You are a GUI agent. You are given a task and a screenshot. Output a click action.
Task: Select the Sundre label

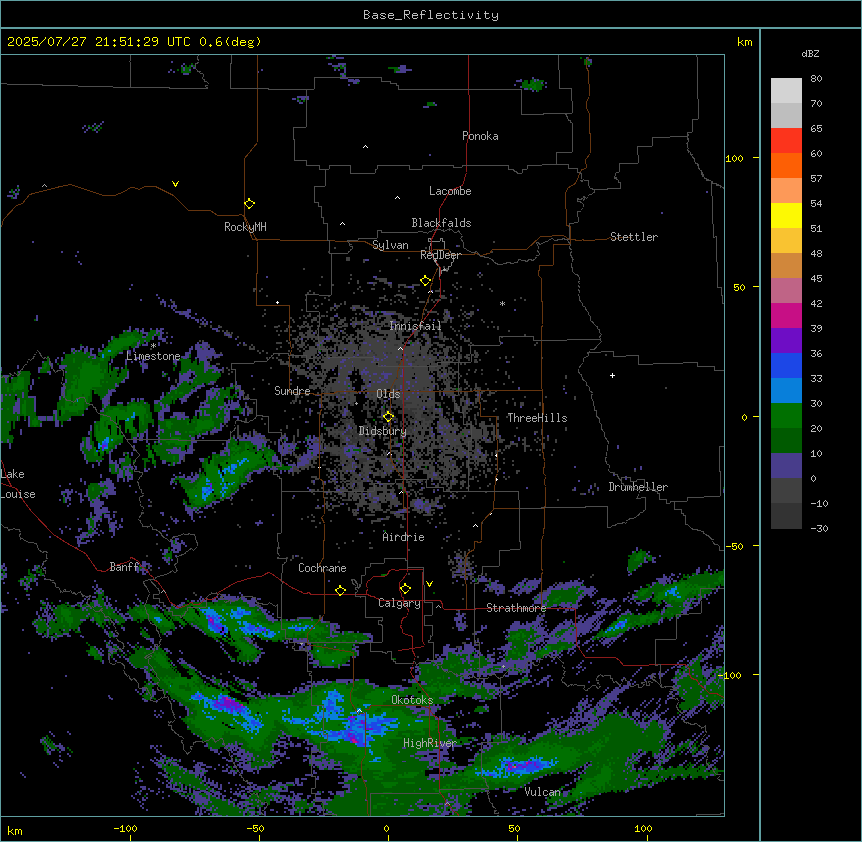(x=292, y=391)
